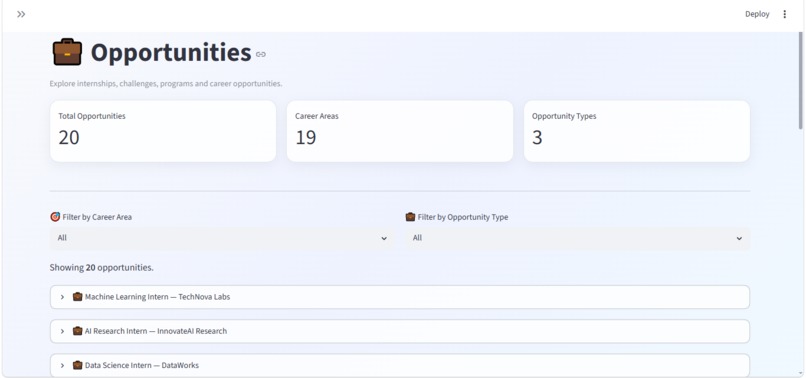The height and width of the screenshot is (378, 806).
Task: Click the Total Opportunities metric card
Action: coord(163,131)
